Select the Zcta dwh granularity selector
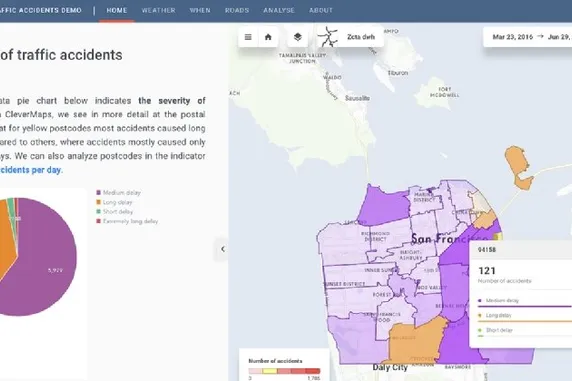 tap(350, 37)
